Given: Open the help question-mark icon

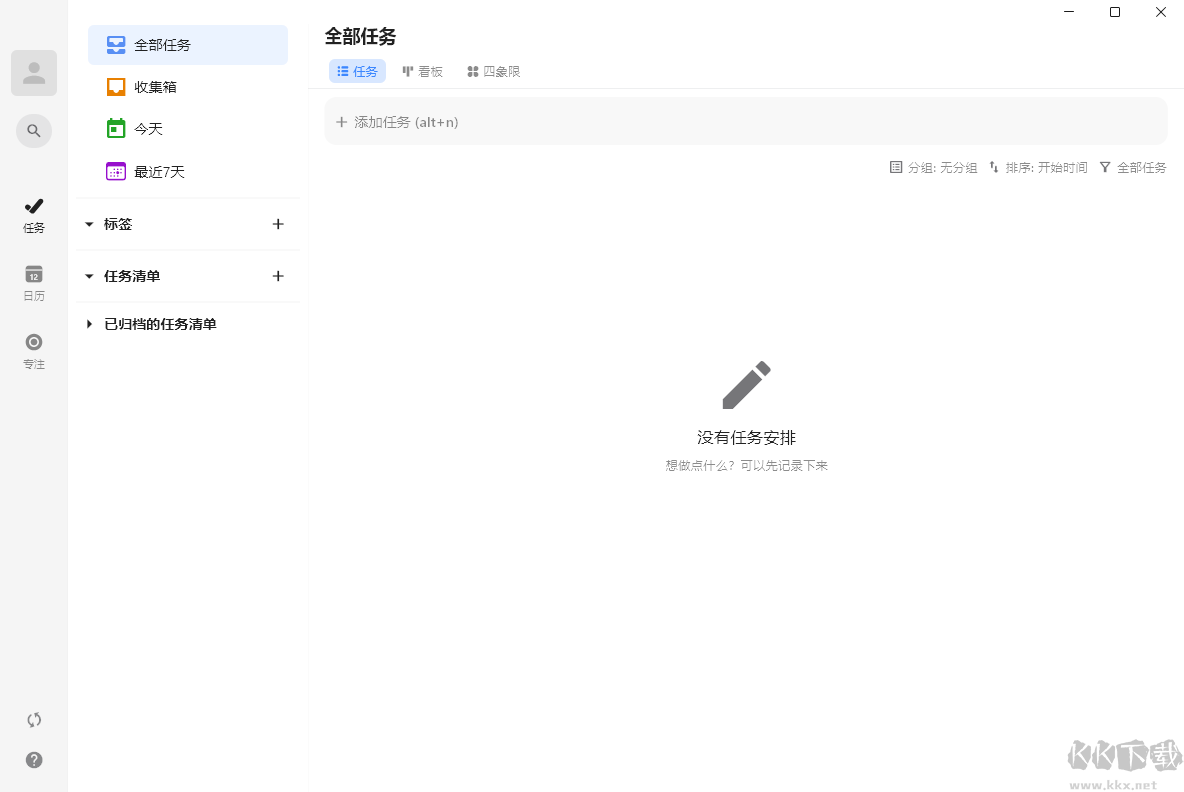Looking at the screenshot, I should (34, 760).
